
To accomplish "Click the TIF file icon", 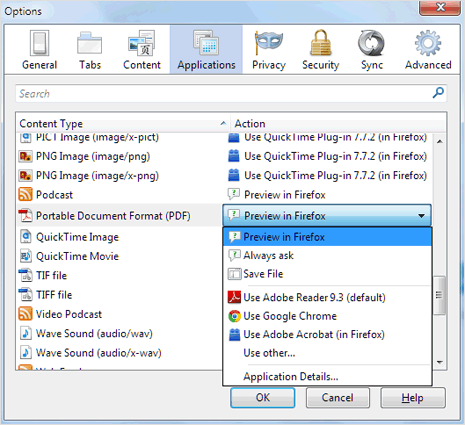I will (25, 275).
